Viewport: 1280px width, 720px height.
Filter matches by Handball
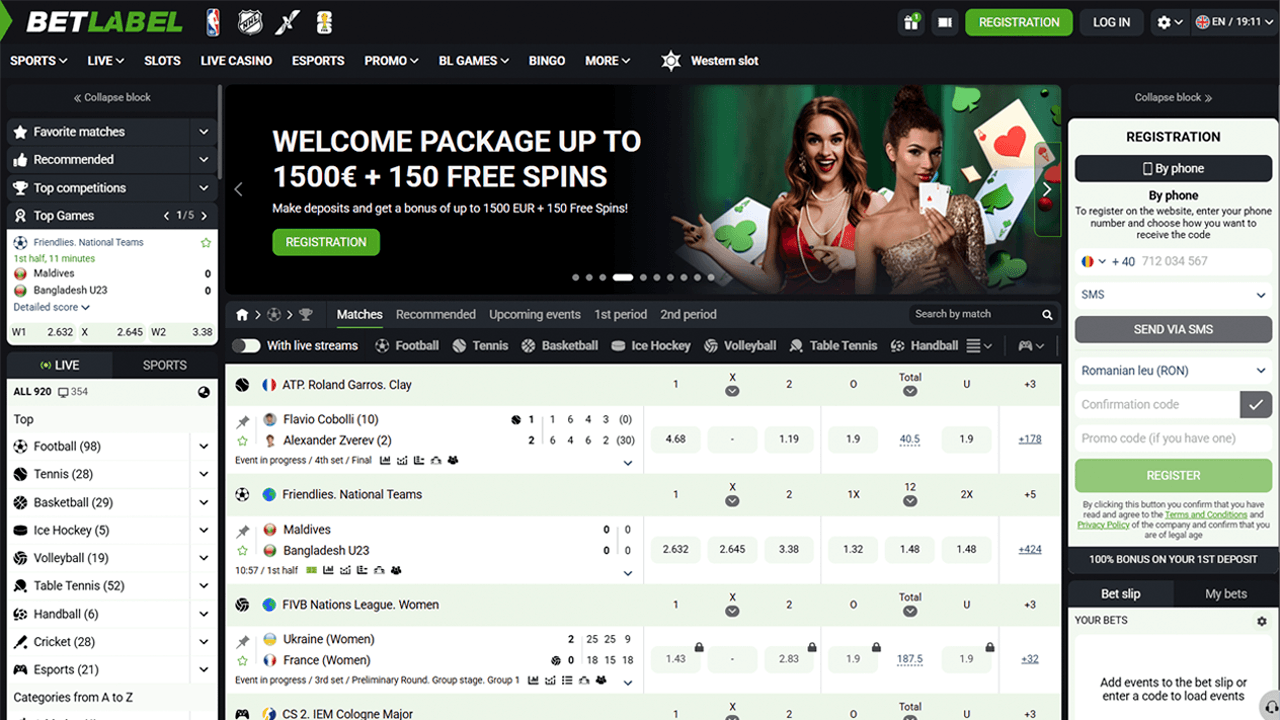click(x=925, y=346)
